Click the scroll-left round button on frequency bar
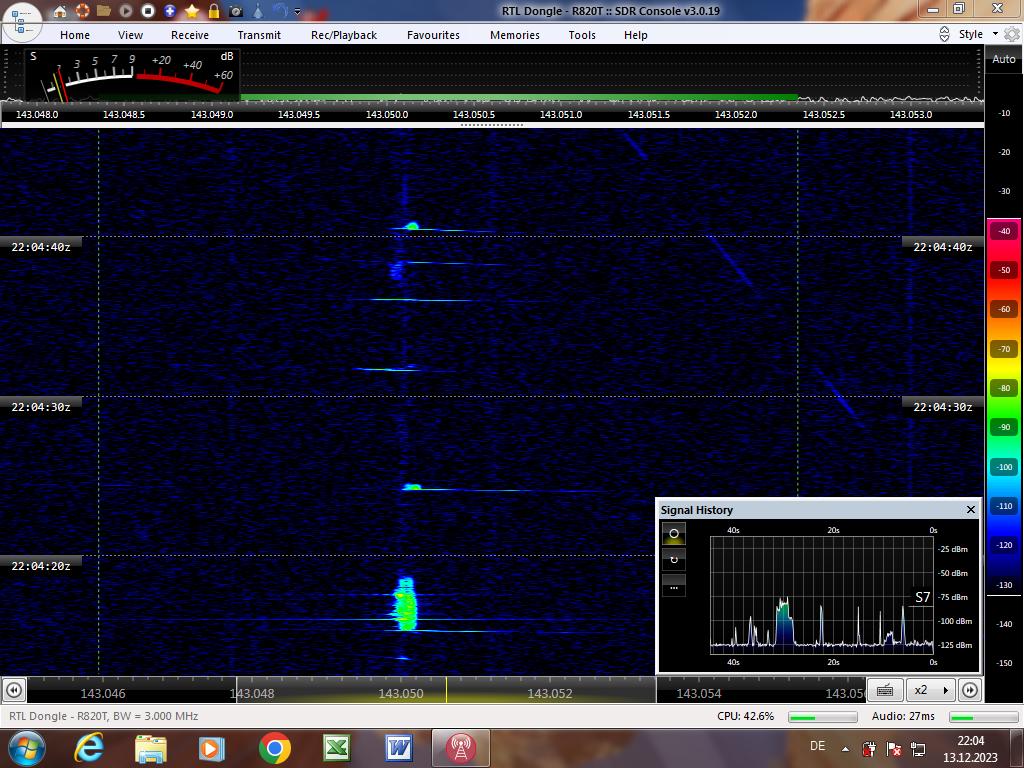 [14, 690]
